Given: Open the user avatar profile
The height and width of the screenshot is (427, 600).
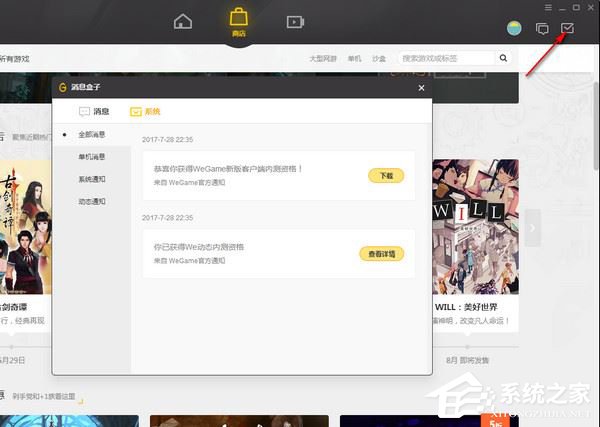Looking at the screenshot, I should tap(514, 28).
